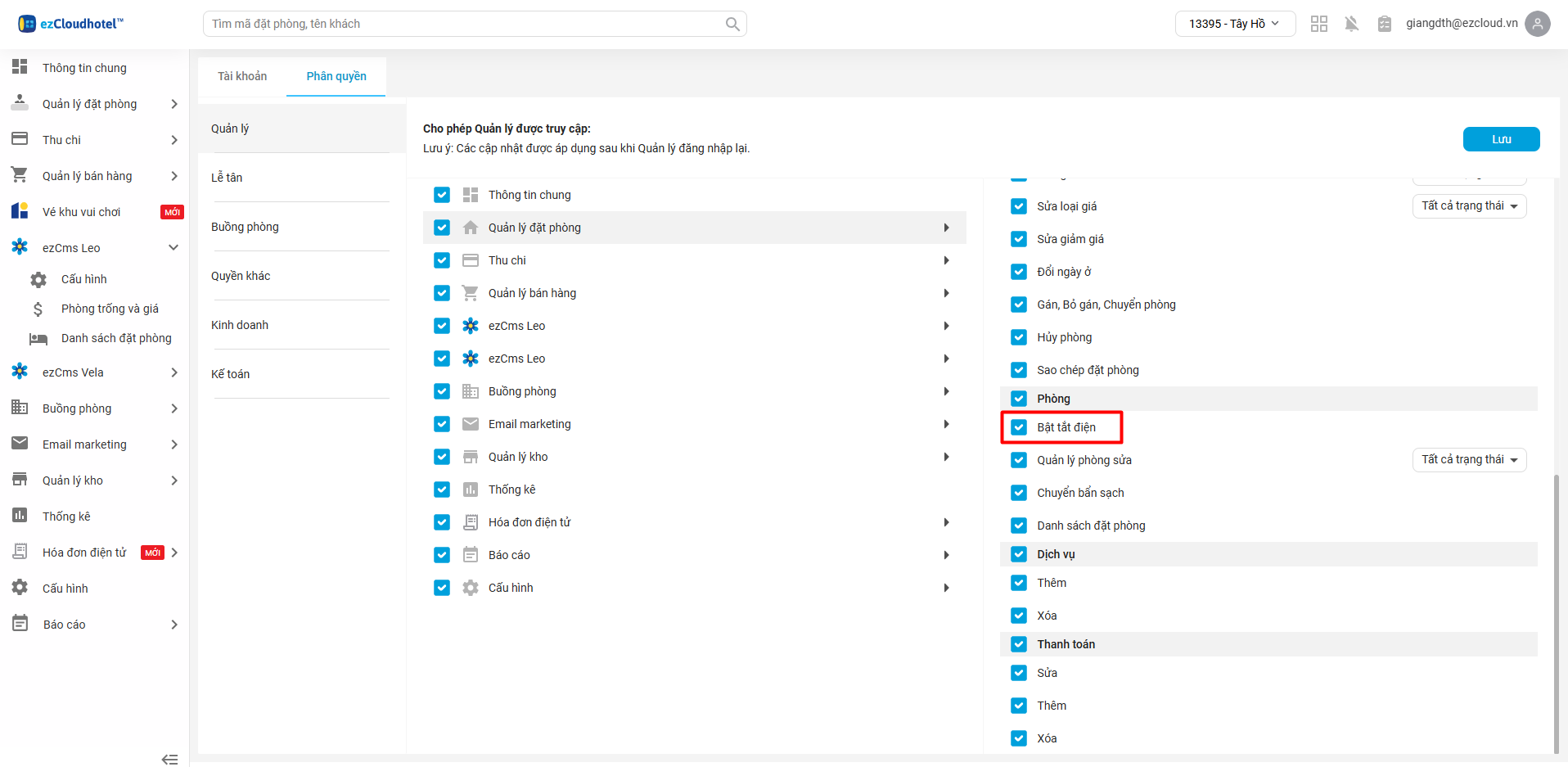
Task: Expand Quản lý kho permission arrow
Action: pyautogui.click(x=946, y=457)
